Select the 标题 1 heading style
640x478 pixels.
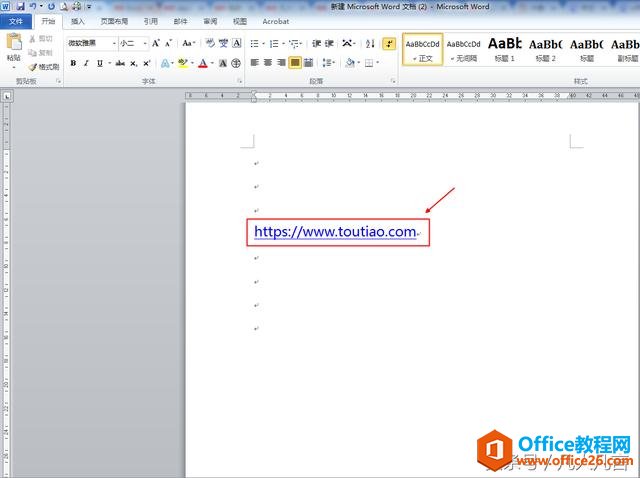coord(504,49)
